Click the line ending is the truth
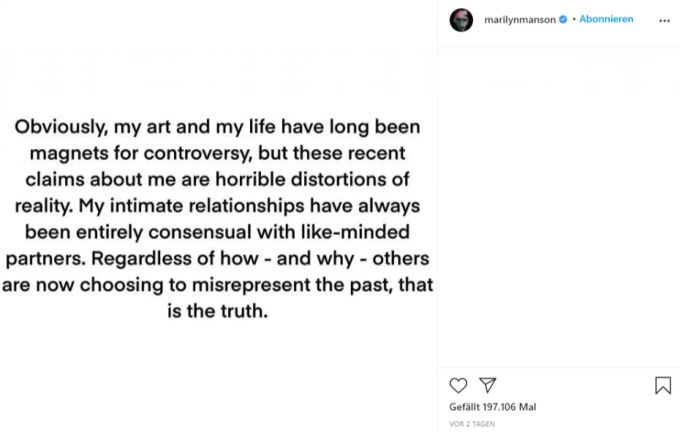 click(217, 311)
